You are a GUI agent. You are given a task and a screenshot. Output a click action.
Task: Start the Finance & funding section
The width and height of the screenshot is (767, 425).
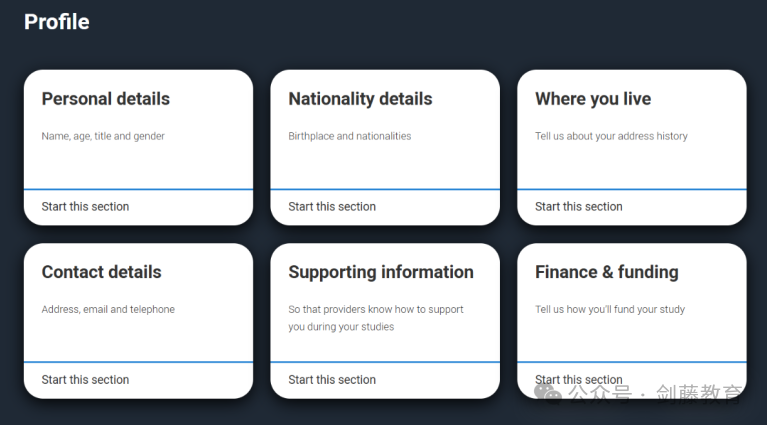tap(578, 379)
